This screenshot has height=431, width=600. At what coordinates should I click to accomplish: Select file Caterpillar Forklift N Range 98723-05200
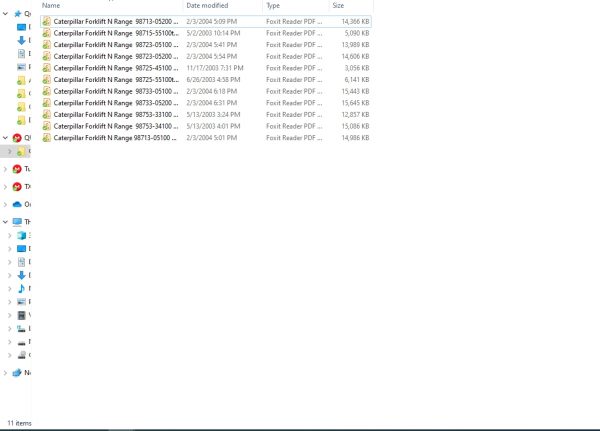tap(116, 56)
